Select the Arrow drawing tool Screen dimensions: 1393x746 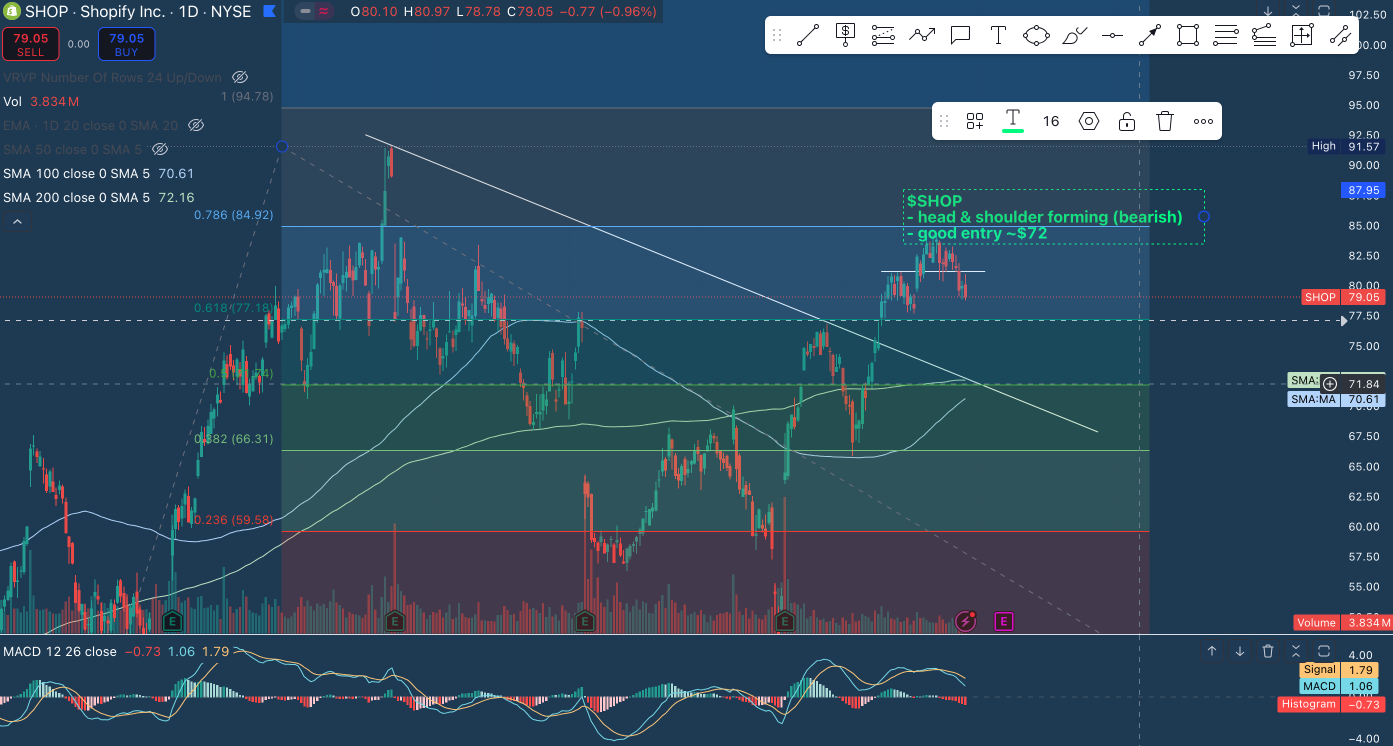pyautogui.click(x=1150, y=35)
